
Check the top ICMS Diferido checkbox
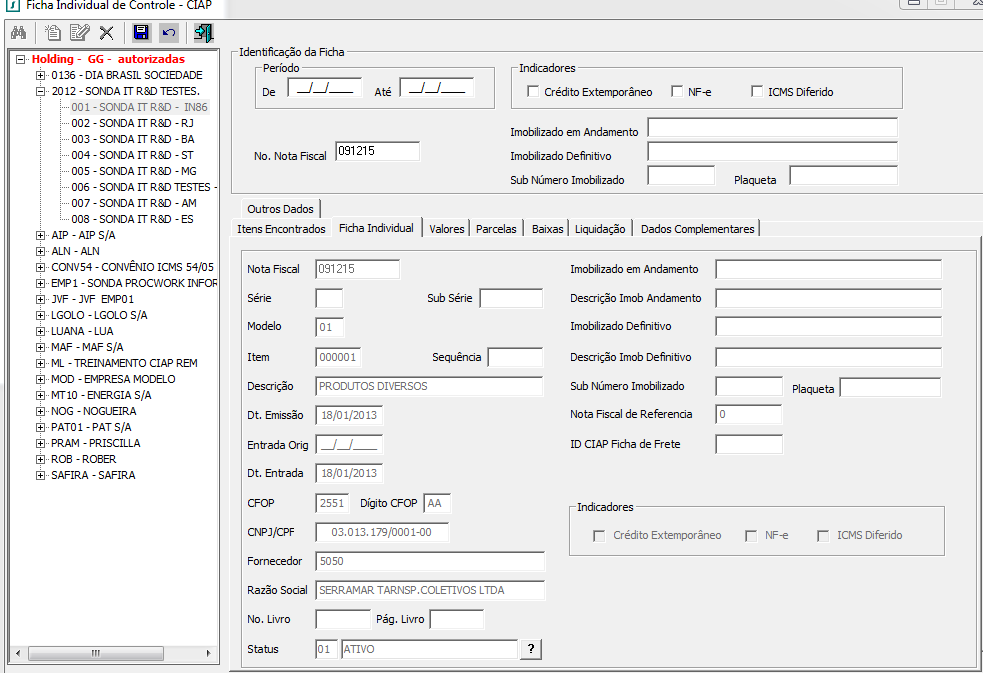click(x=758, y=92)
